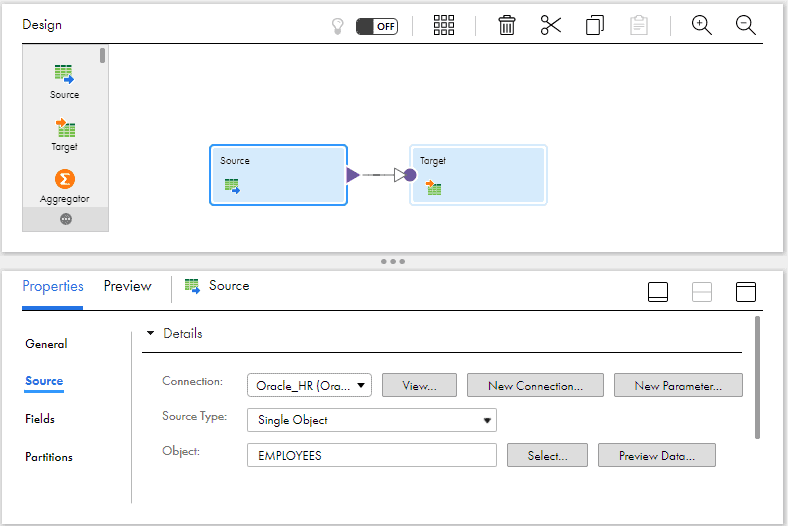Click the copy icon in toolbar
The height and width of the screenshot is (526, 788).
point(595,25)
